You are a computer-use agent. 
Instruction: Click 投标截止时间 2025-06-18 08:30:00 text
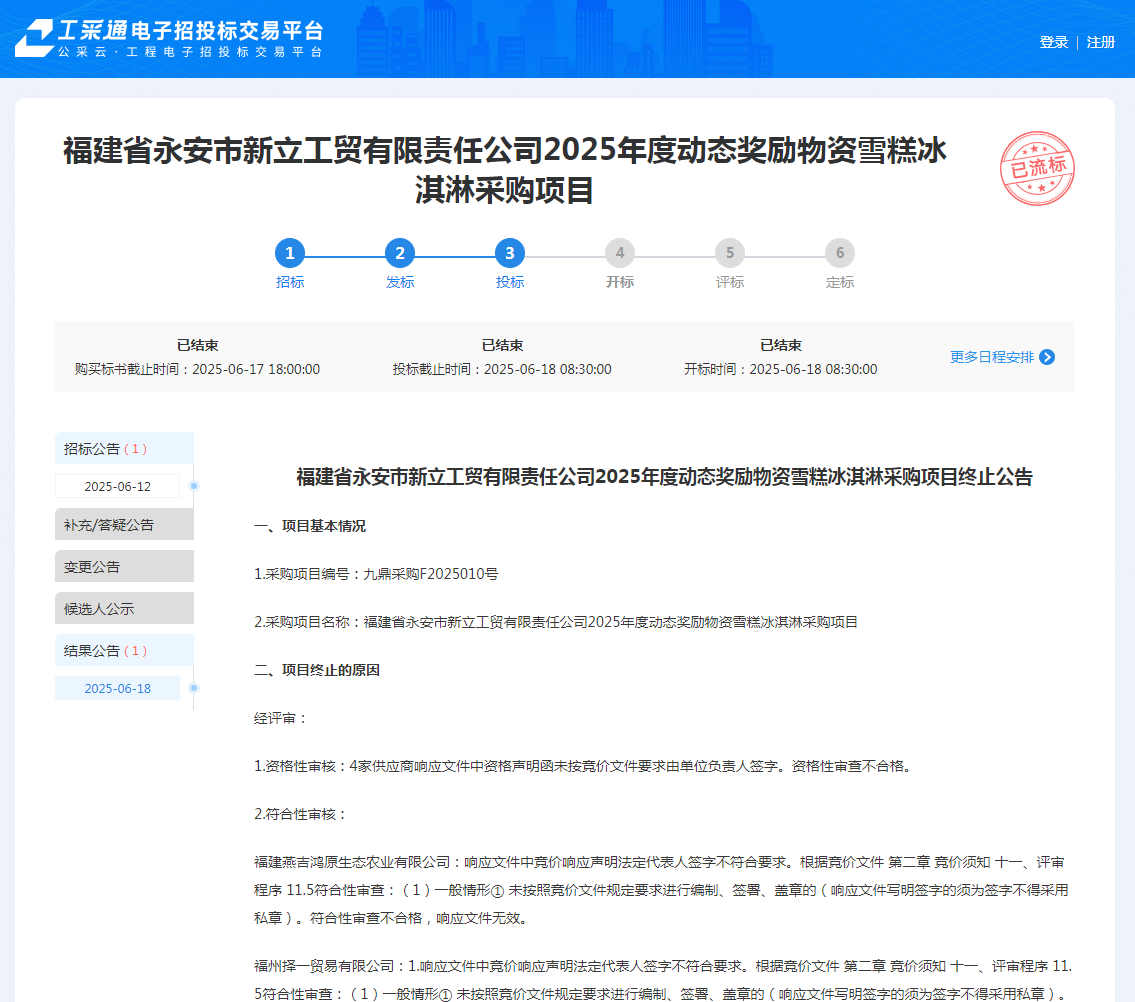click(502, 369)
